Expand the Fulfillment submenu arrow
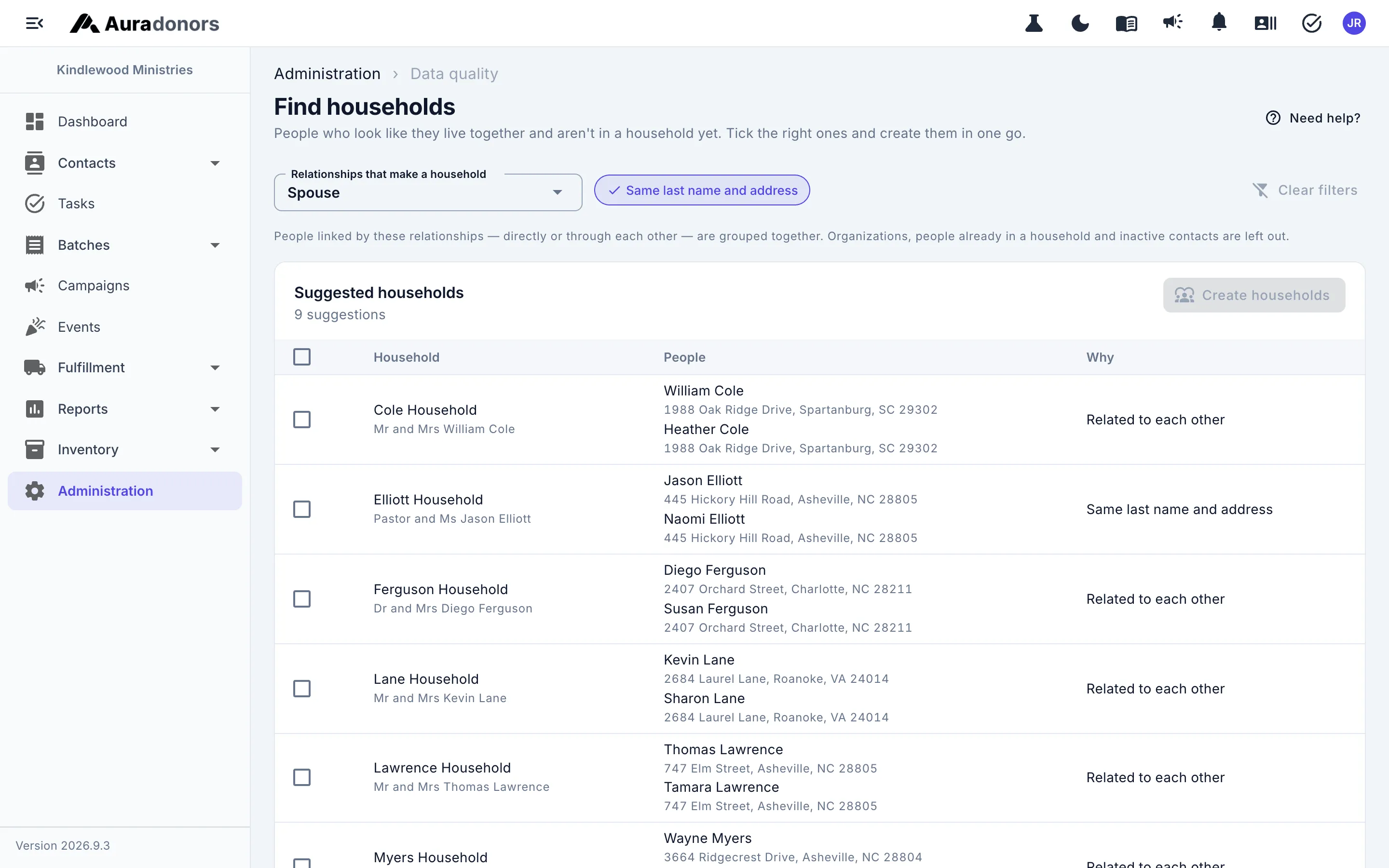Screen dimensions: 1389x868 215,367
